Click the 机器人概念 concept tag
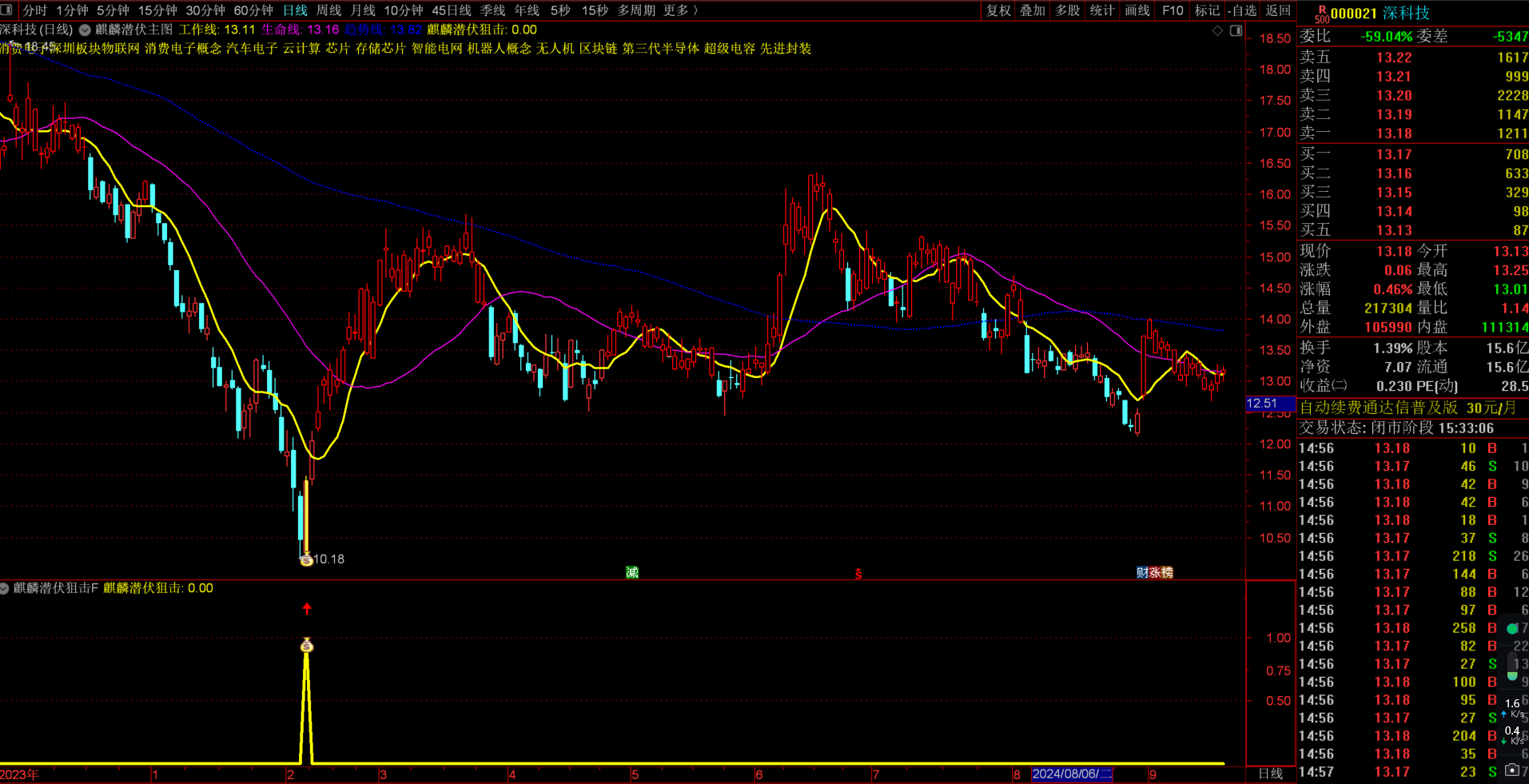Image resolution: width=1529 pixels, height=784 pixels. [500, 49]
